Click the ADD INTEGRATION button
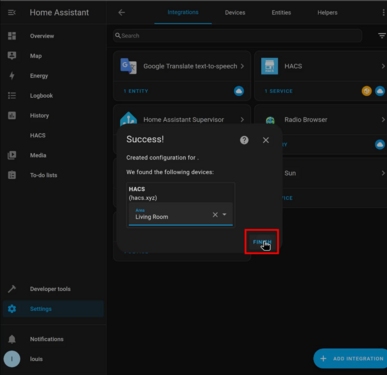 click(x=351, y=359)
